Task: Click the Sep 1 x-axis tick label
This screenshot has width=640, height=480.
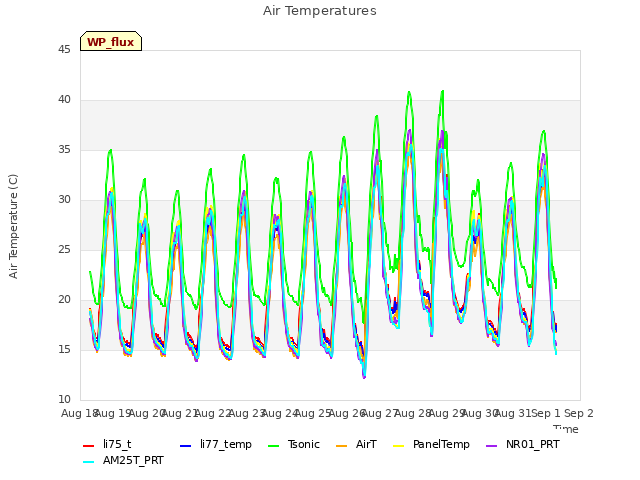Action: tap(546, 413)
